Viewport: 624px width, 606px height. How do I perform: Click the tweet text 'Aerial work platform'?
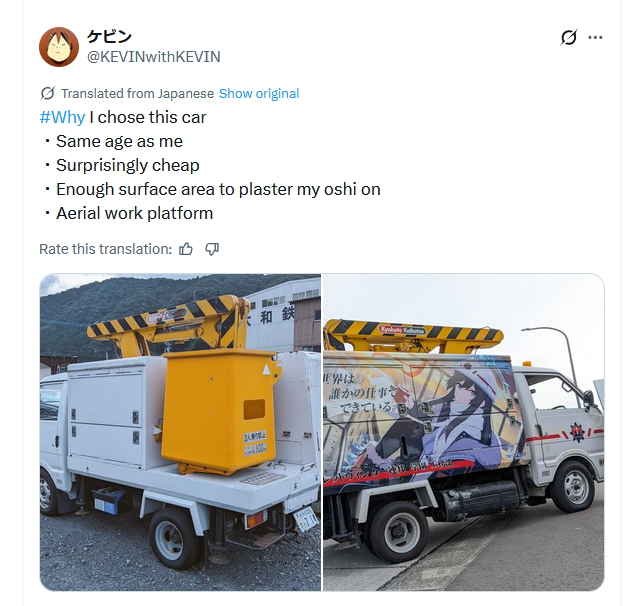pyautogui.click(x=135, y=213)
